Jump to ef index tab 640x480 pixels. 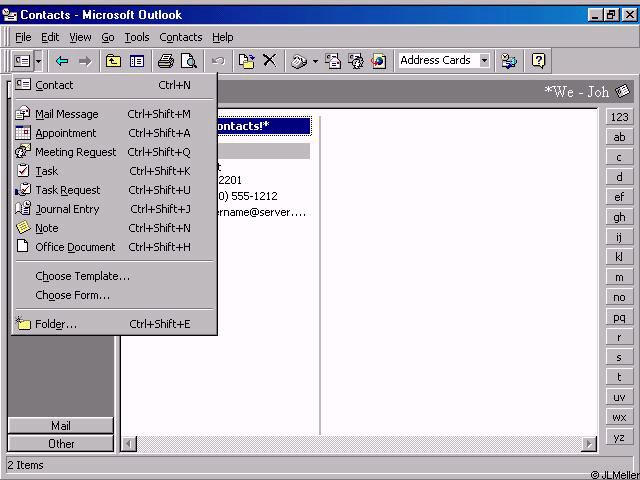pyautogui.click(x=619, y=197)
